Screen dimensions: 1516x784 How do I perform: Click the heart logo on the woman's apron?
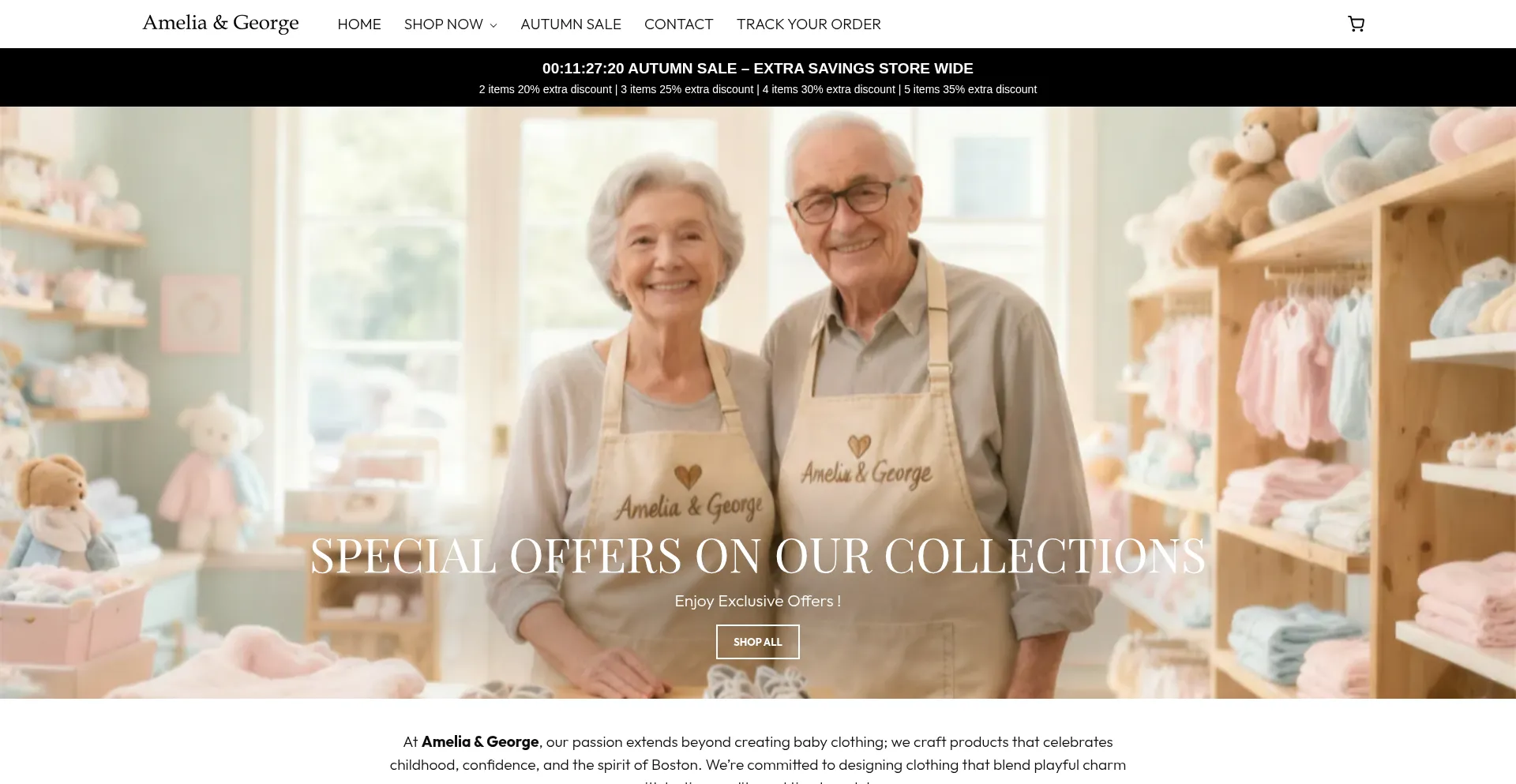click(x=688, y=476)
